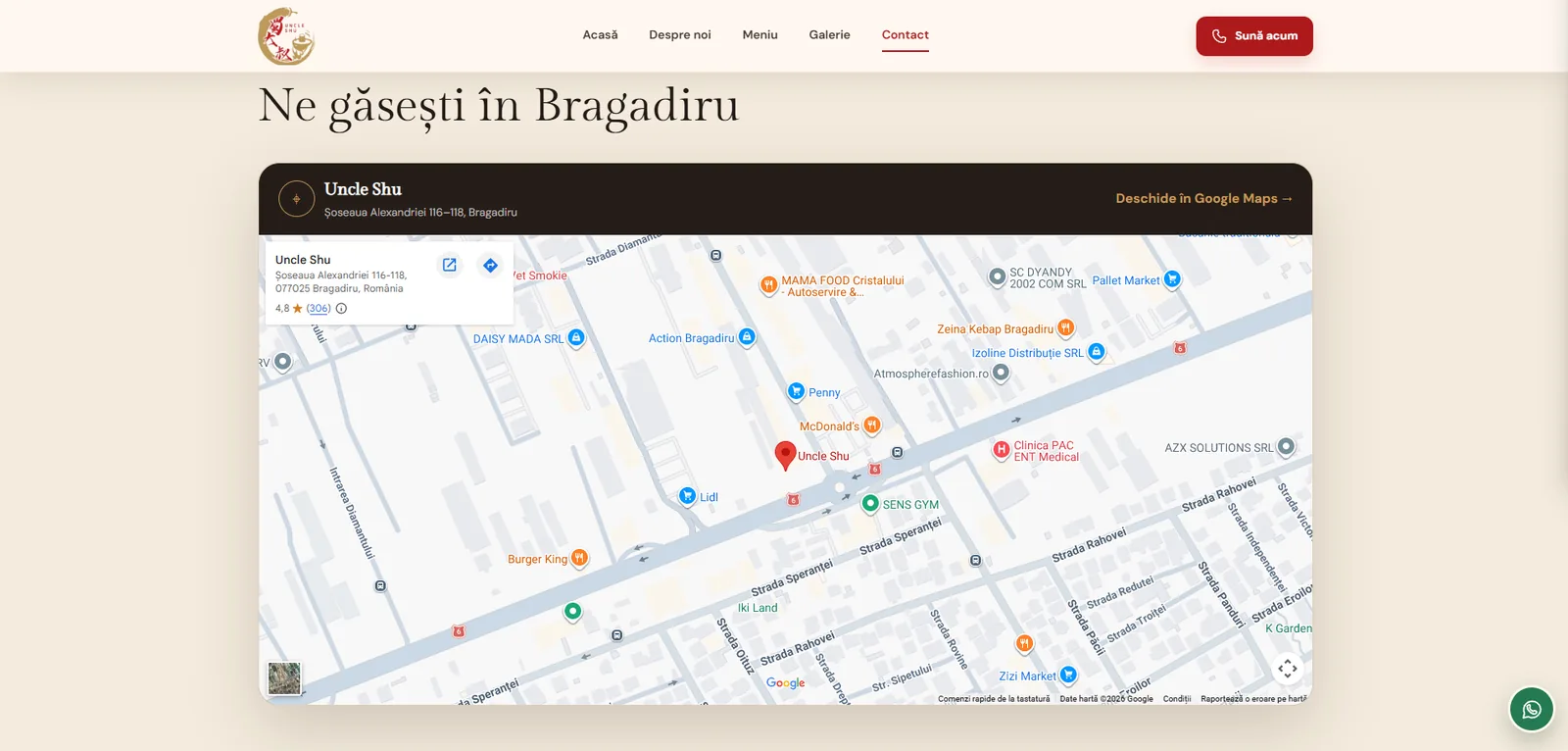Click the Action Bragadiru shop marker
1568x751 pixels.
[747, 337]
